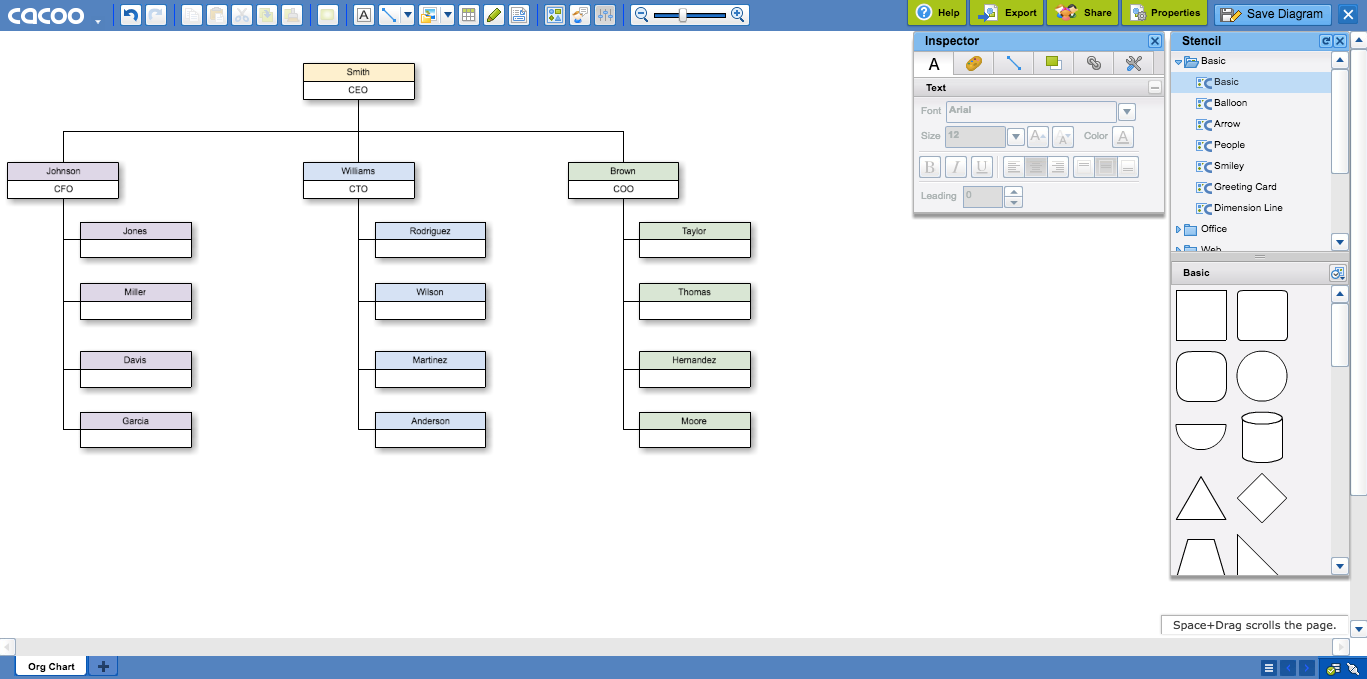The width and height of the screenshot is (1367, 679).
Task: Select the freehand Pencil tool
Action: coord(493,15)
